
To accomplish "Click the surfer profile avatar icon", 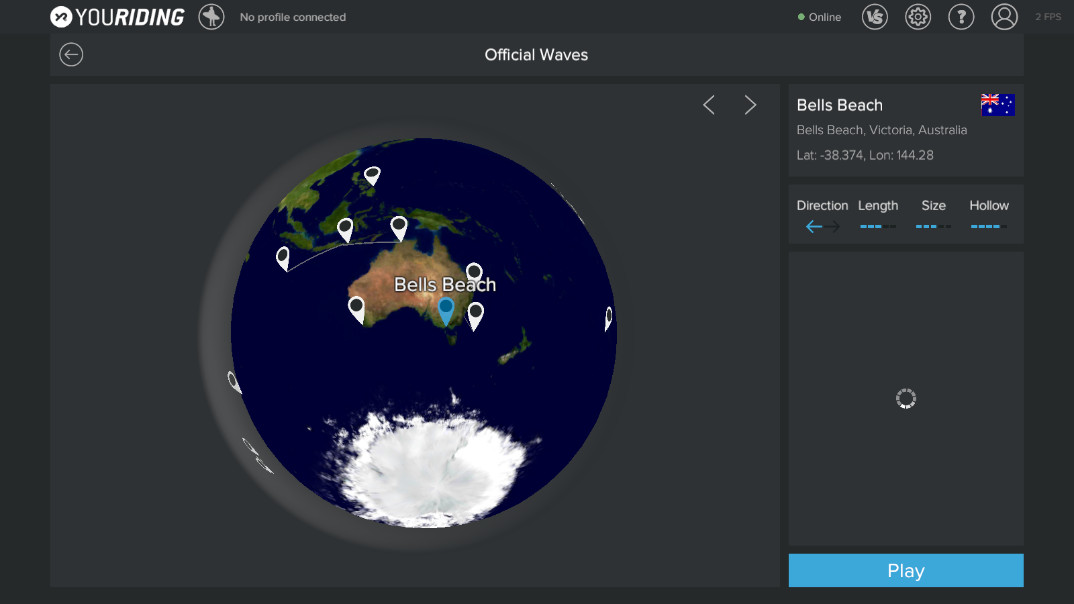I will [x=211, y=17].
